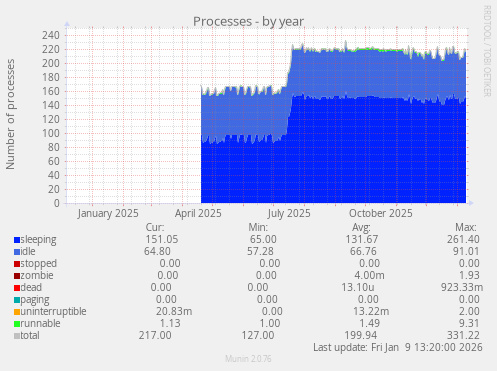Click the 'zombie' legend label

pos(37,275)
